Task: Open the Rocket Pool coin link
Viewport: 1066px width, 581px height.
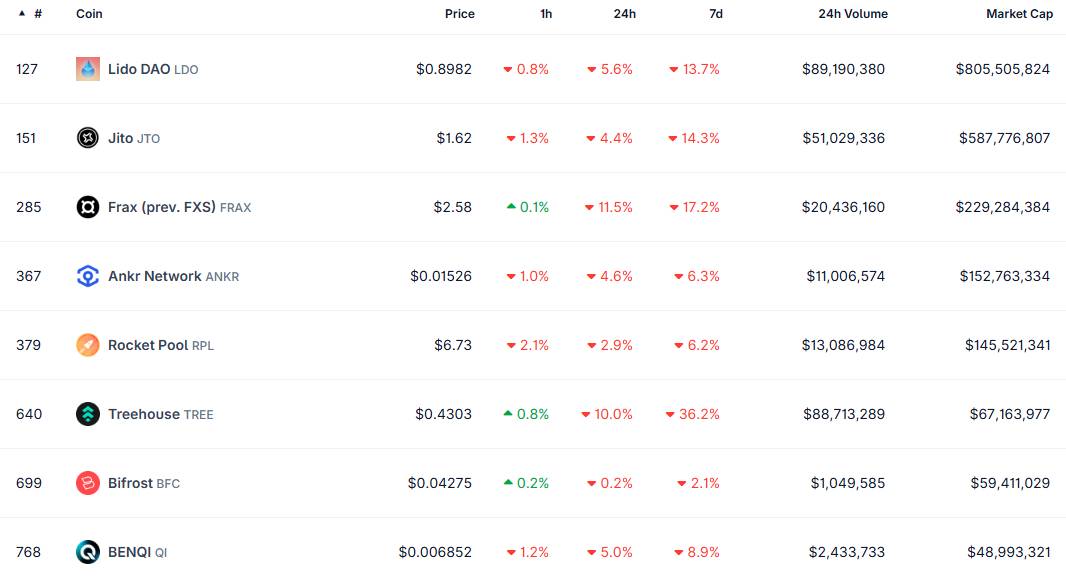Action: 148,345
